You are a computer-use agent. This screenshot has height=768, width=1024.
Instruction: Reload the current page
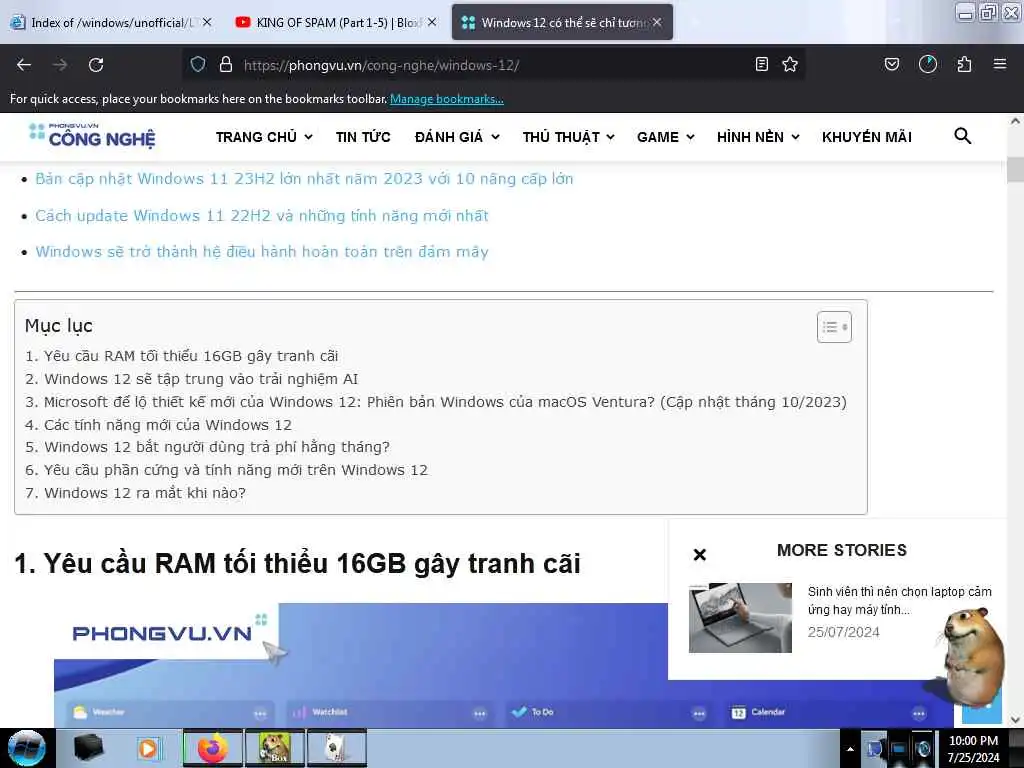(x=96, y=65)
